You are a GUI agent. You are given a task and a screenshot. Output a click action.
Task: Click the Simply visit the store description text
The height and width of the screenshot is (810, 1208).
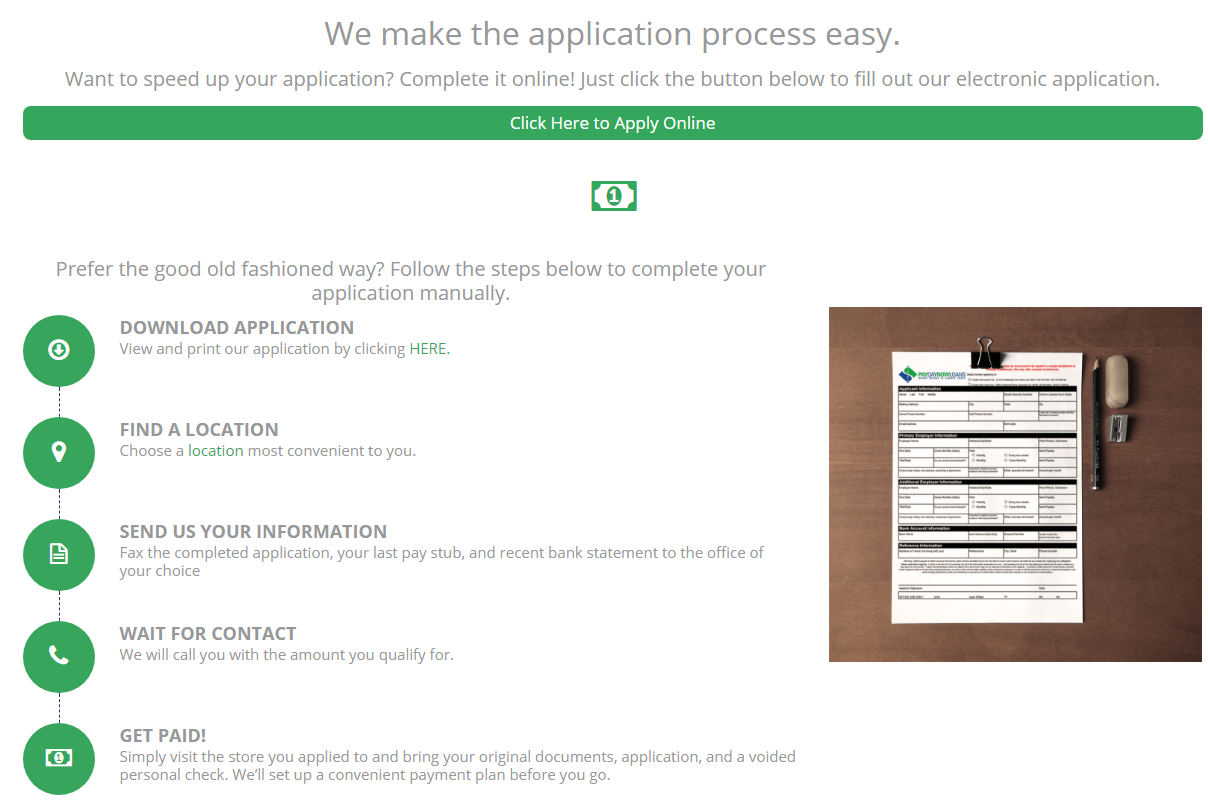coord(458,766)
